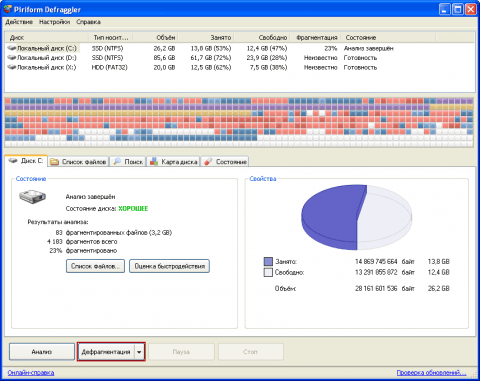Open the Действие menu
480x381 pixels.
tap(19, 22)
